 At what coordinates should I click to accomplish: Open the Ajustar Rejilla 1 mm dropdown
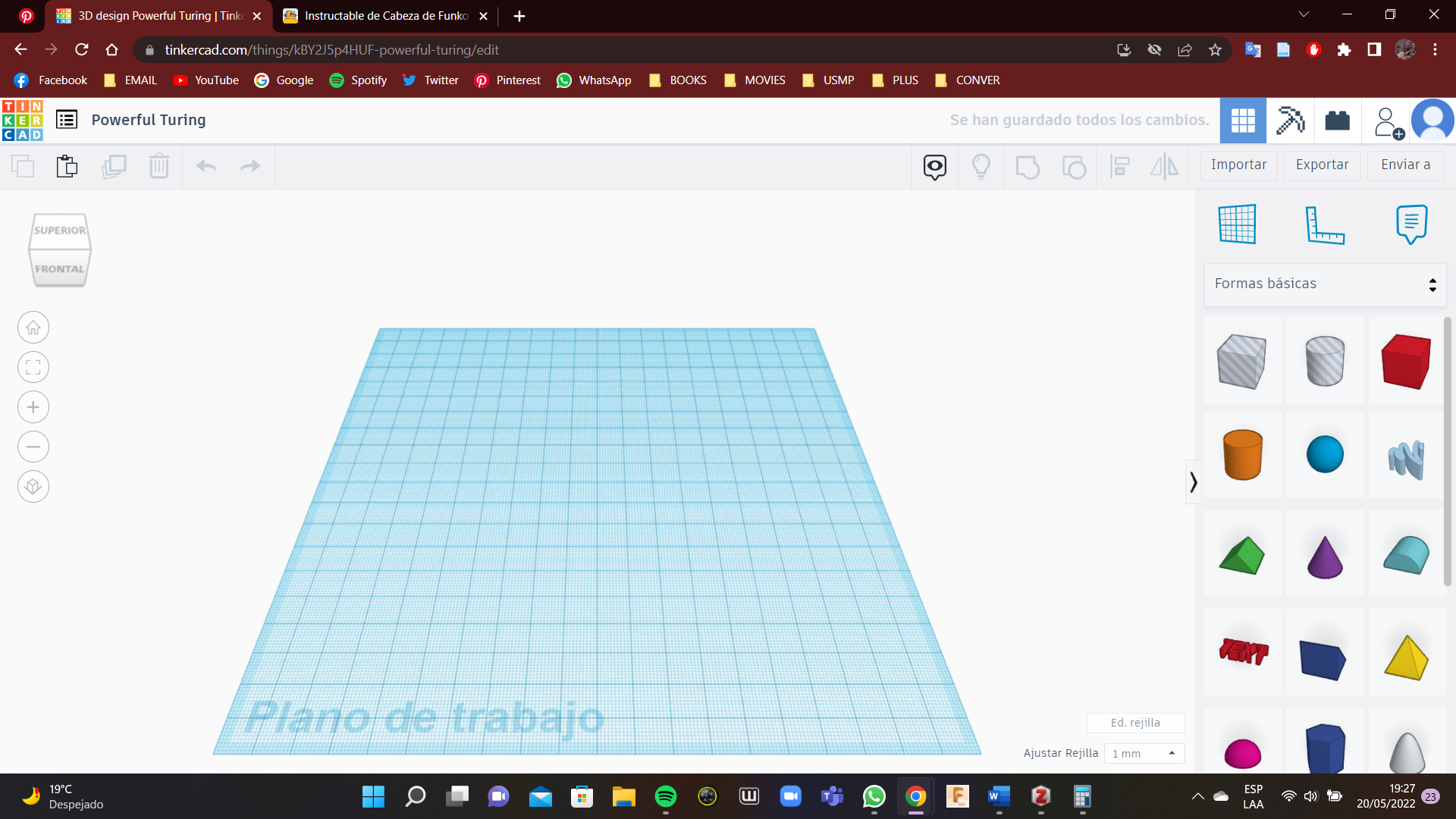coord(1144,753)
